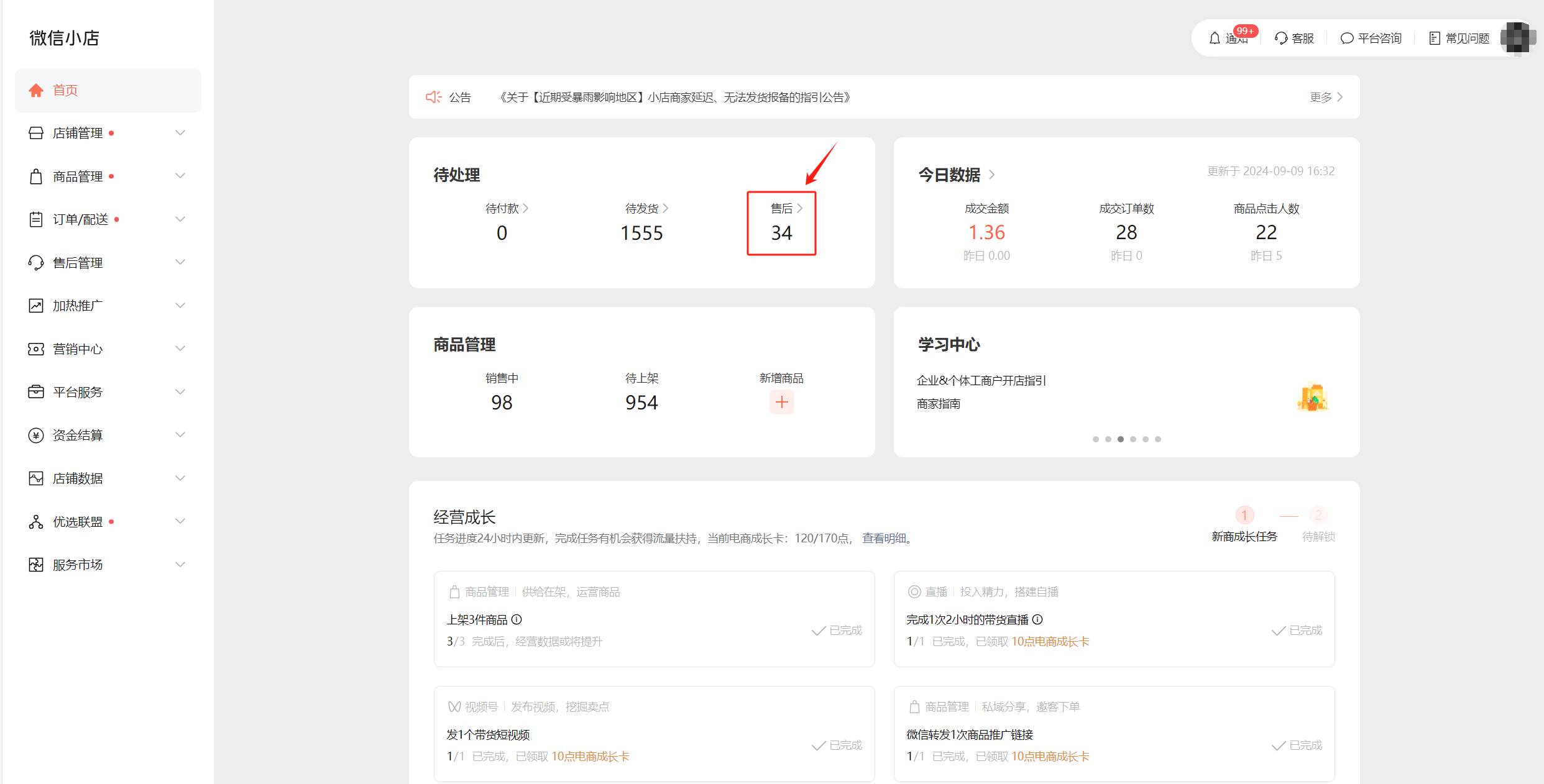Click the third carousel dot in 学习中心
The image size is (1544, 784).
click(x=1120, y=439)
